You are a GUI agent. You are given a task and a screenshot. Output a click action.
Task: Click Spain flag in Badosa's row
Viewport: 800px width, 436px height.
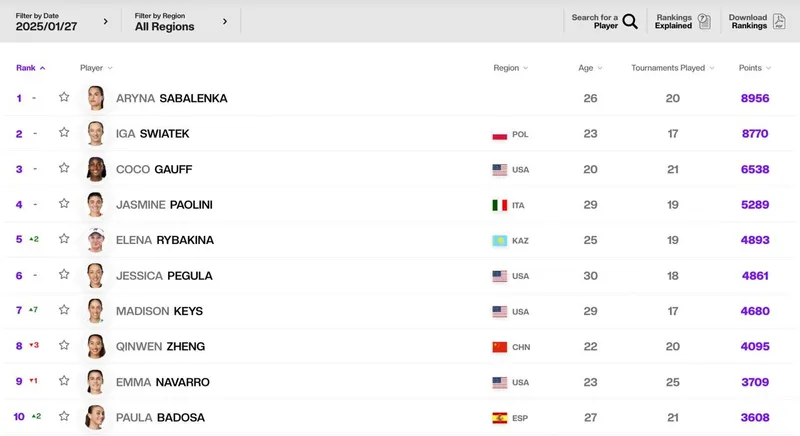[x=500, y=418]
